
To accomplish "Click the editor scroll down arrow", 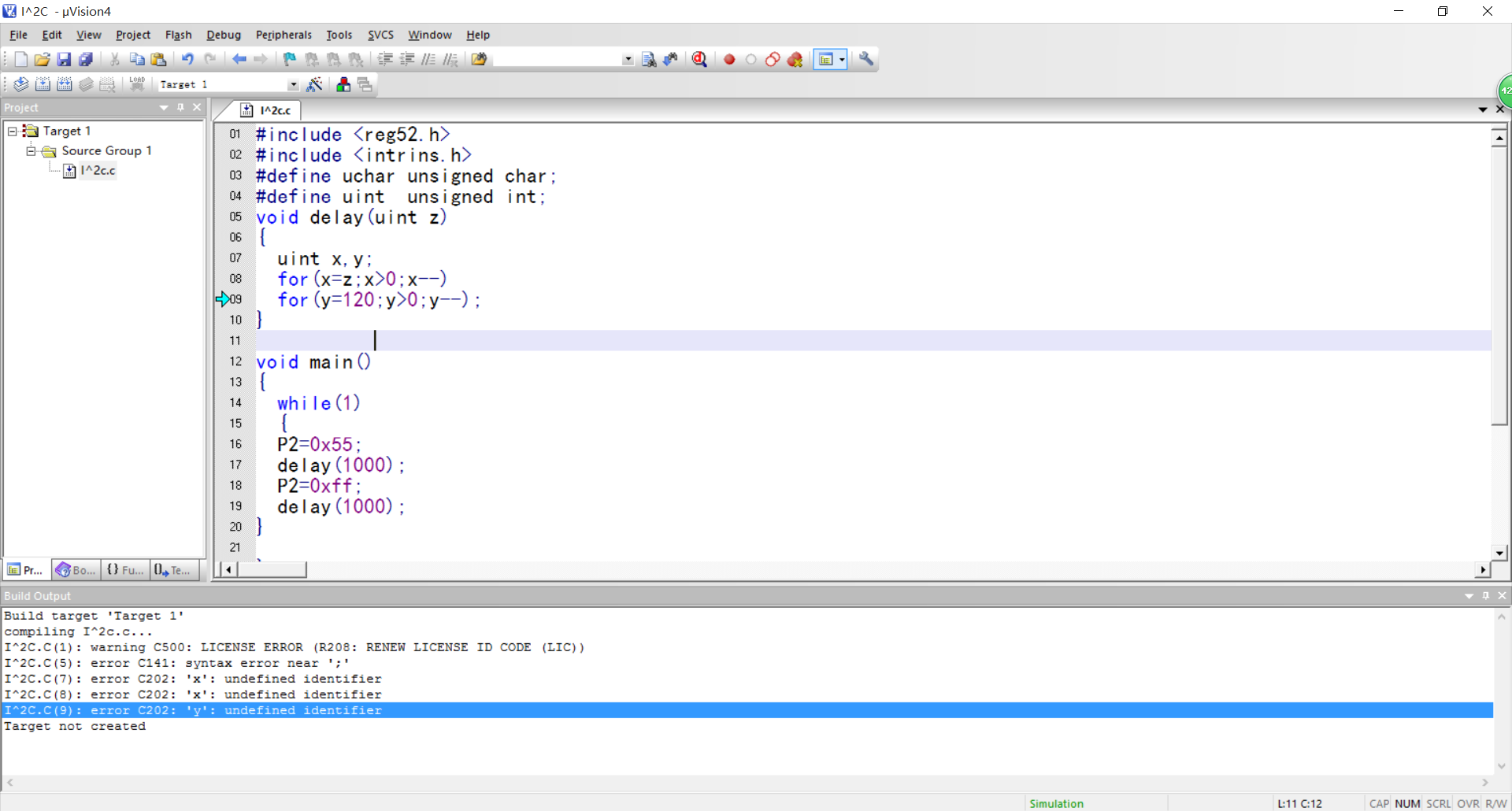I will [1499, 553].
